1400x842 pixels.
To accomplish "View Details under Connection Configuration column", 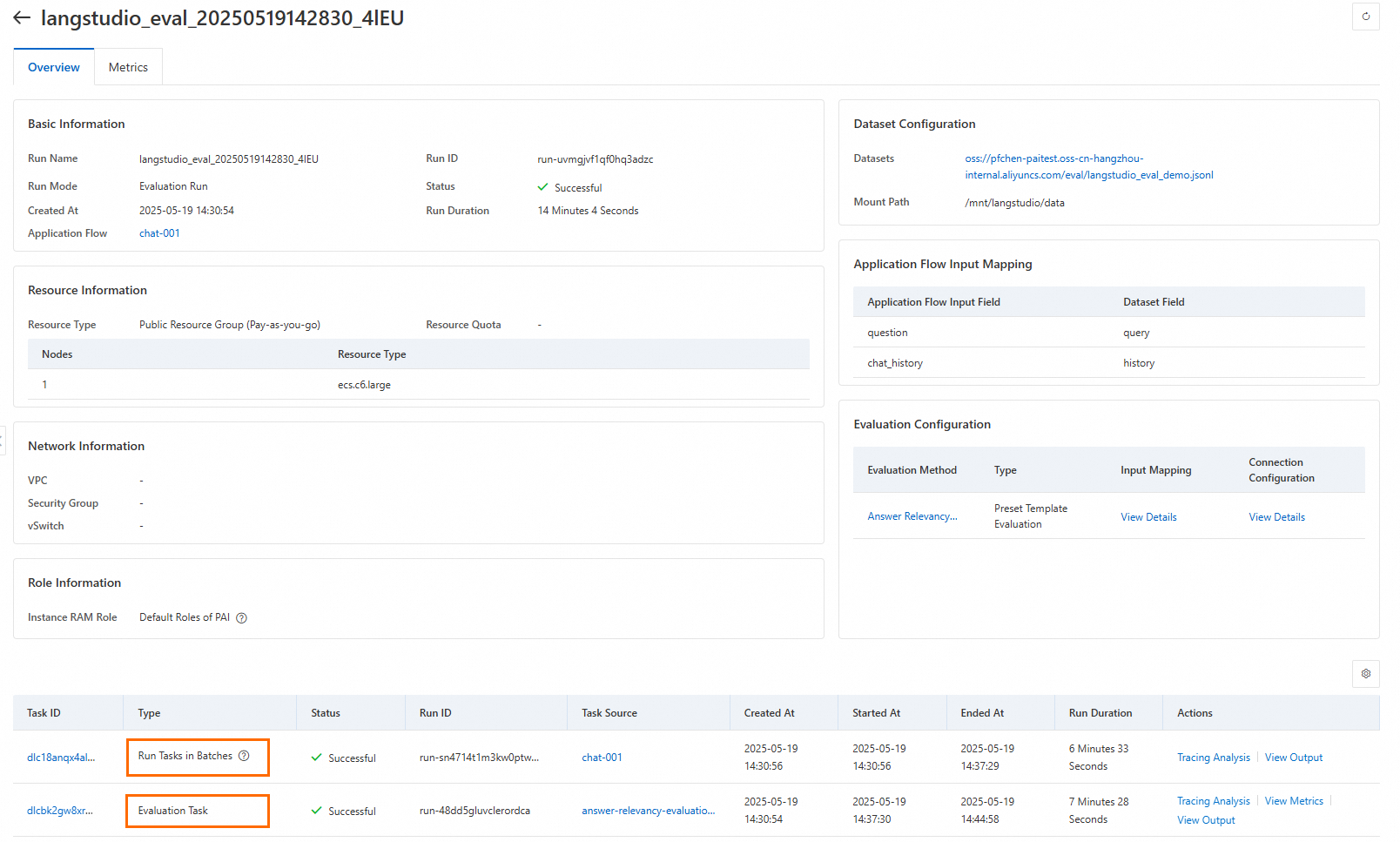I will pos(1276,517).
